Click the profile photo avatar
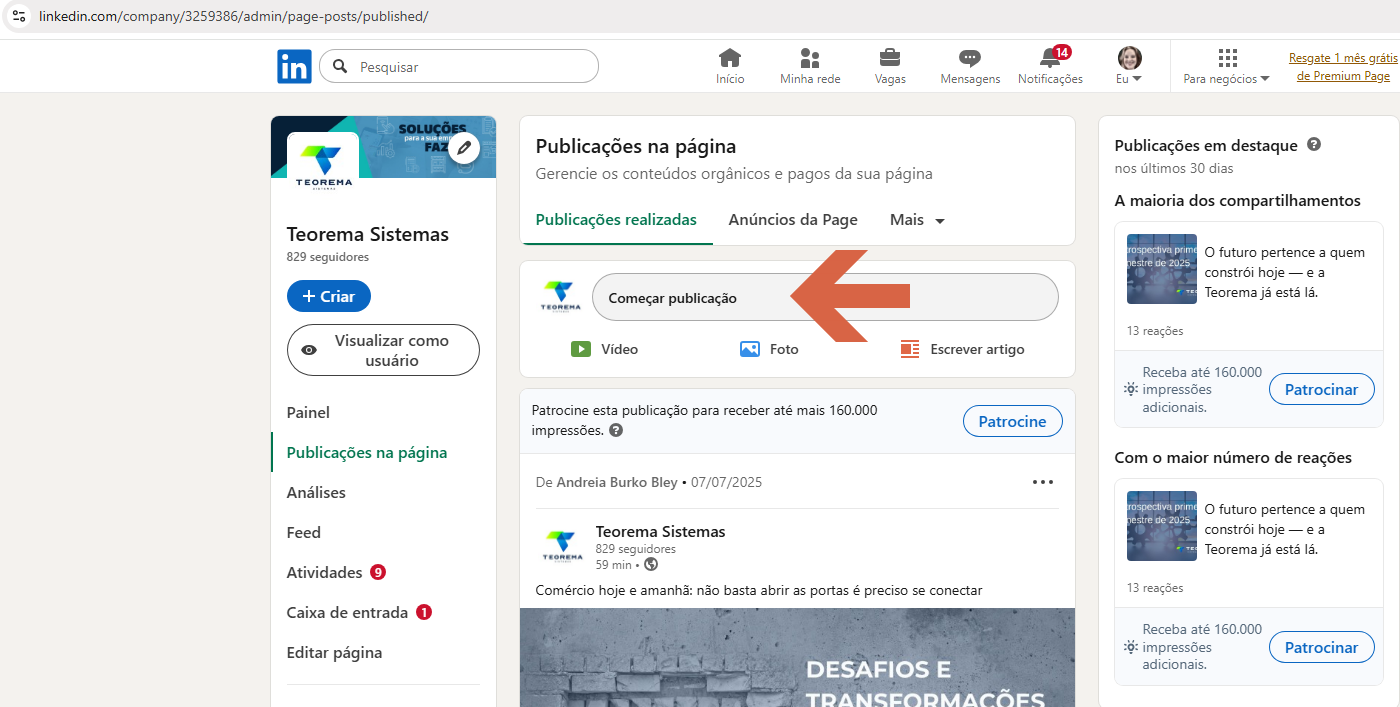Image resolution: width=1400 pixels, height=707 pixels. [1129, 57]
